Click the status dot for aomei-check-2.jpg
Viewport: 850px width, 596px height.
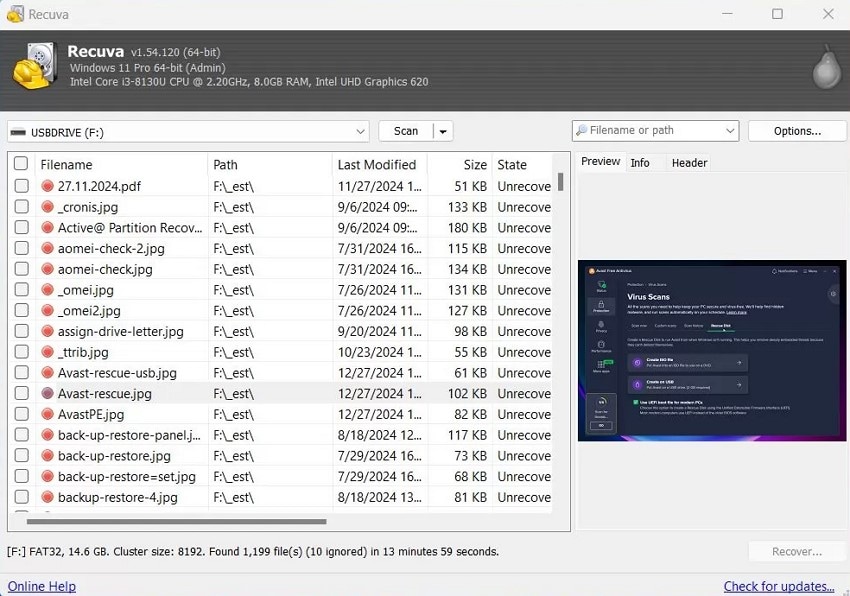coord(48,248)
